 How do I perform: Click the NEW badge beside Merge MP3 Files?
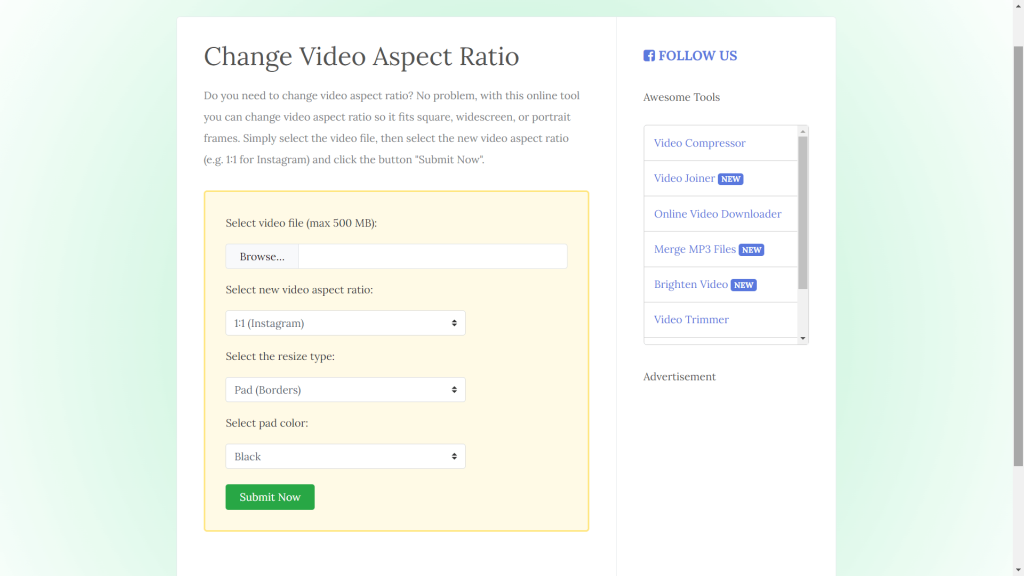tap(751, 250)
